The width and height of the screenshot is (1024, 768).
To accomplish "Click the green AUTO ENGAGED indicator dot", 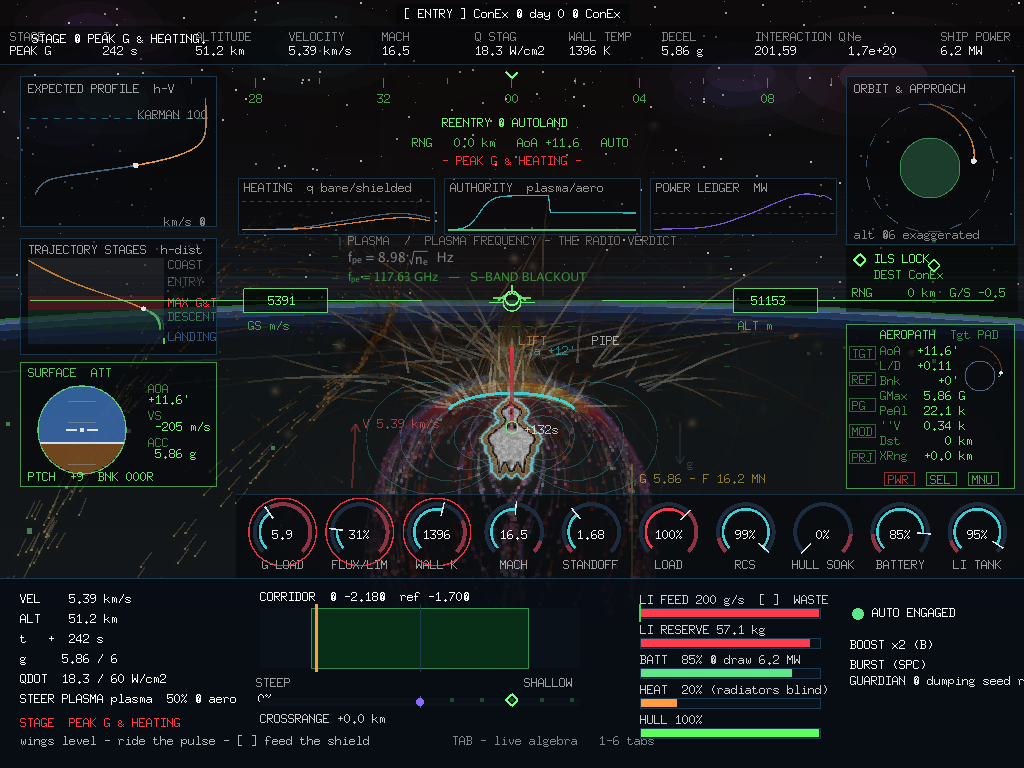I will [858, 613].
